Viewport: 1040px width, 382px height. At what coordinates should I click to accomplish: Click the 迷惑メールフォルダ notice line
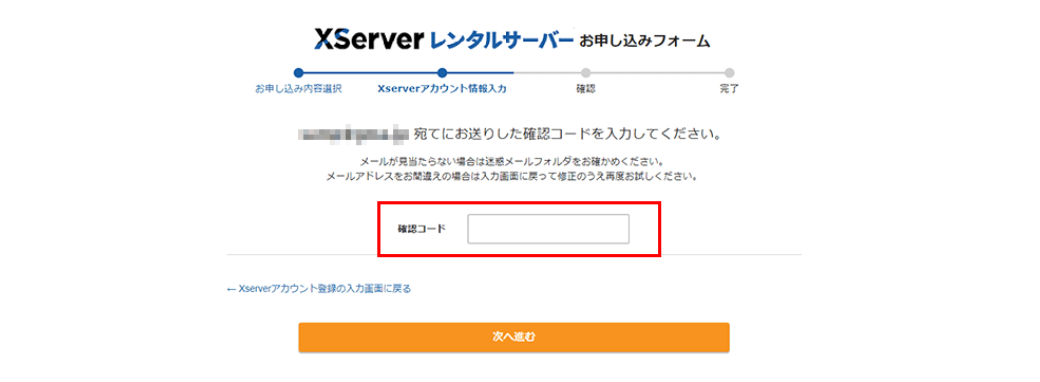pyautogui.click(x=512, y=161)
